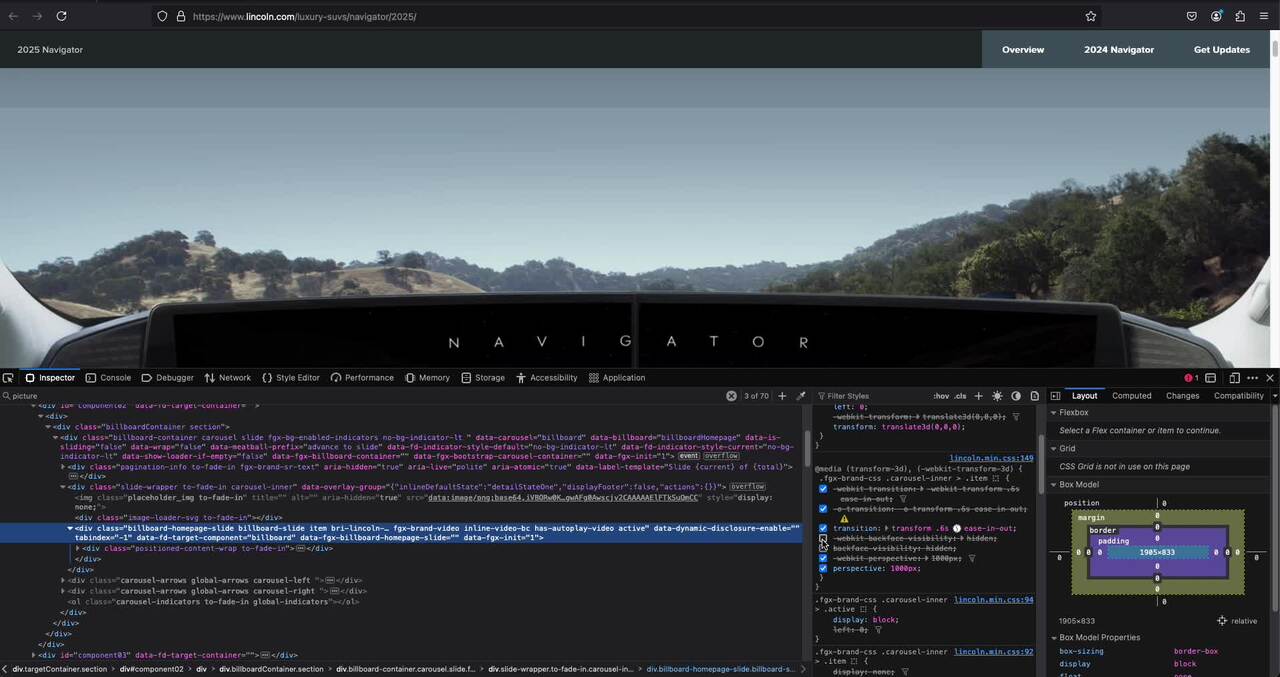Expand the component03 div node
The height and width of the screenshot is (677, 1280).
(33, 655)
